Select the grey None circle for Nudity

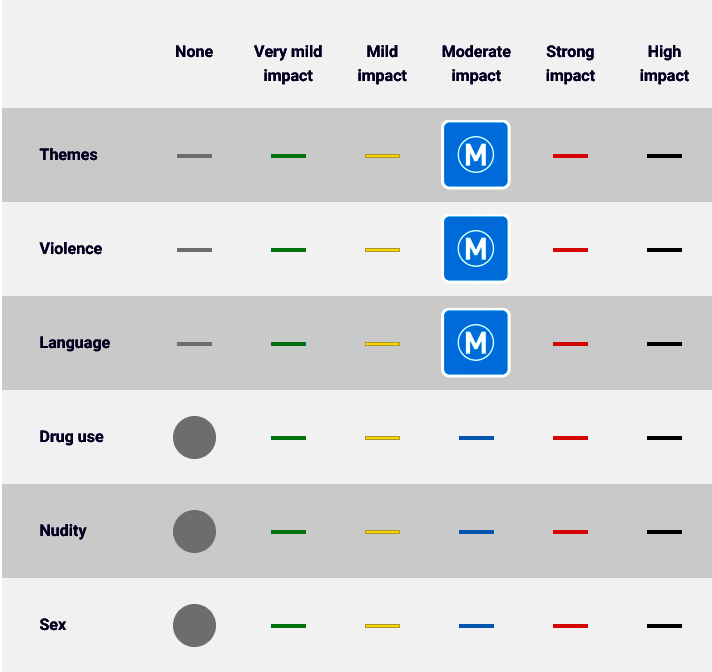(x=194, y=531)
